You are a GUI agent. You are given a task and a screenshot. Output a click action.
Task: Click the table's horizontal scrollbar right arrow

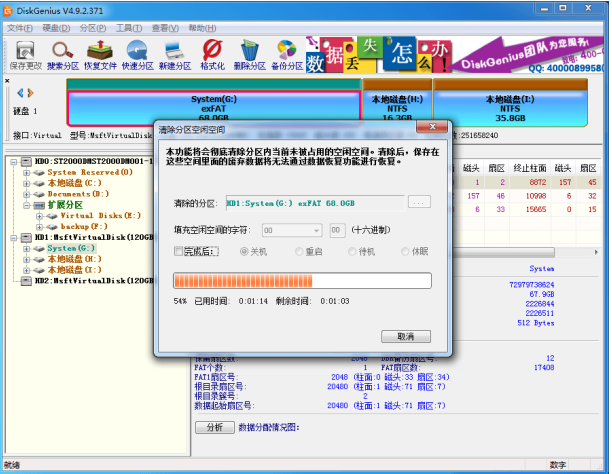tap(596, 252)
